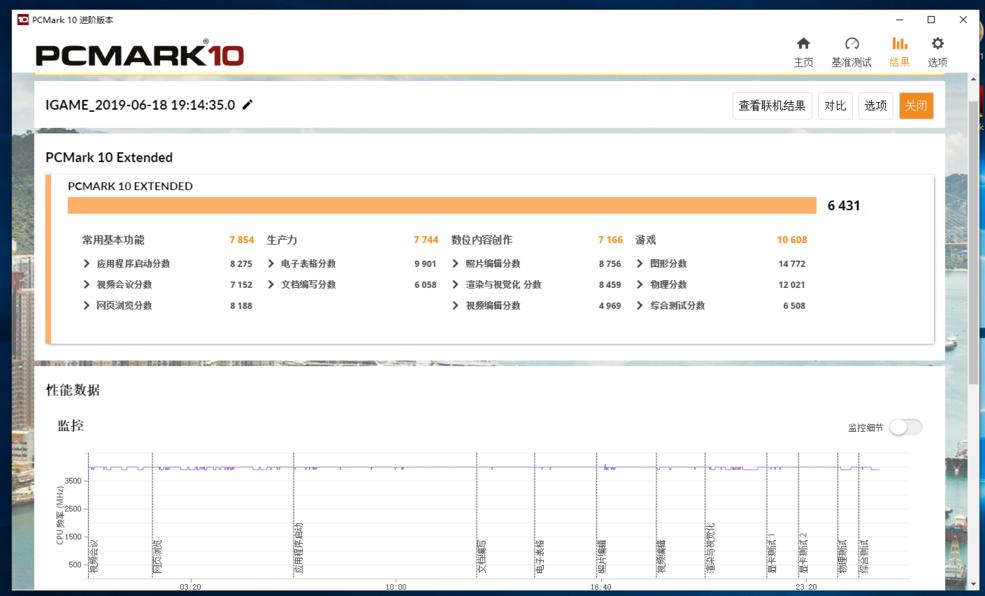Screen dimensions: 985x596
Task: Click the 视频会议 marker on the monitoring chart
Action: click(94, 556)
